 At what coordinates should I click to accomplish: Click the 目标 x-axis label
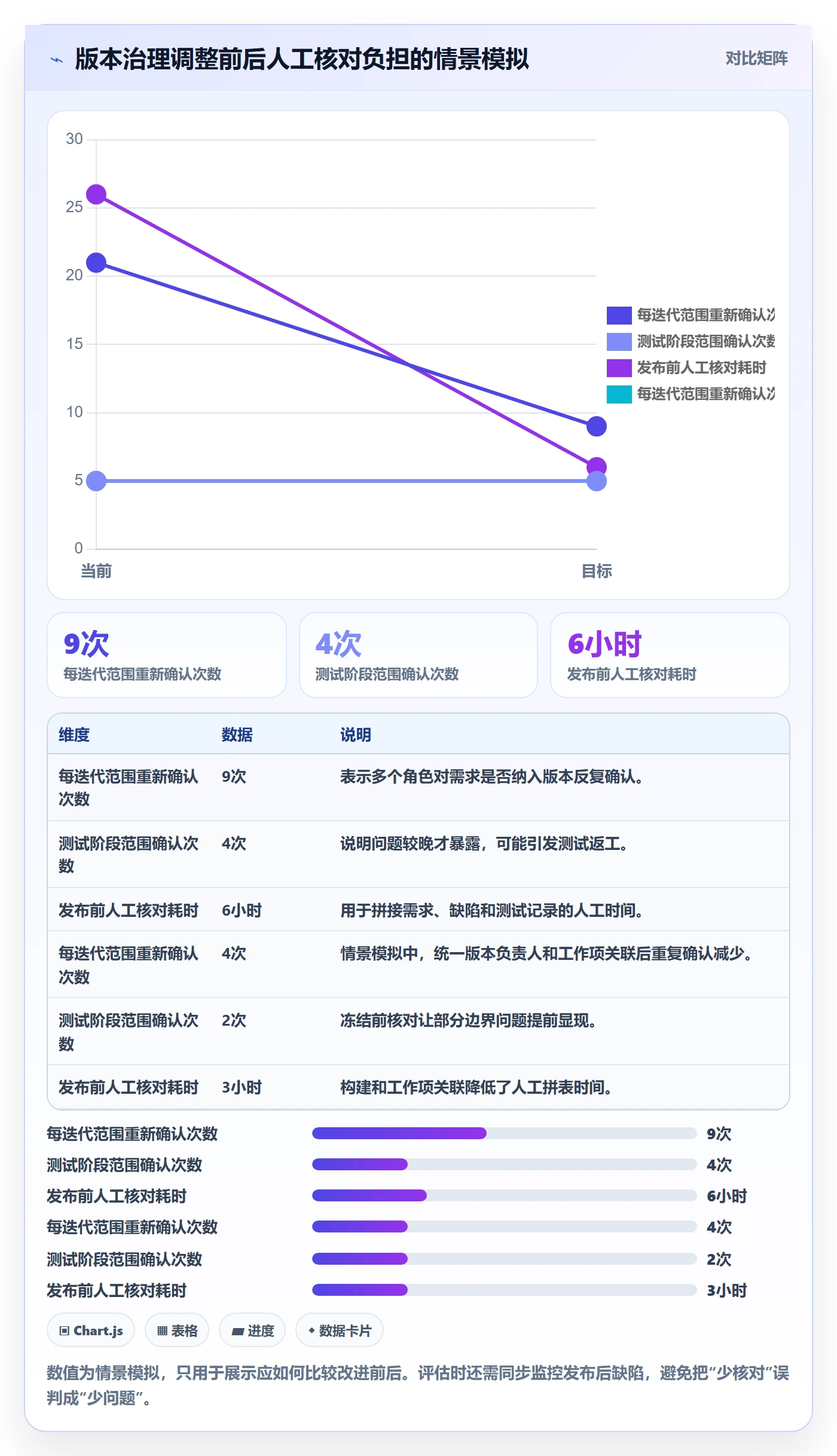(x=597, y=571)
